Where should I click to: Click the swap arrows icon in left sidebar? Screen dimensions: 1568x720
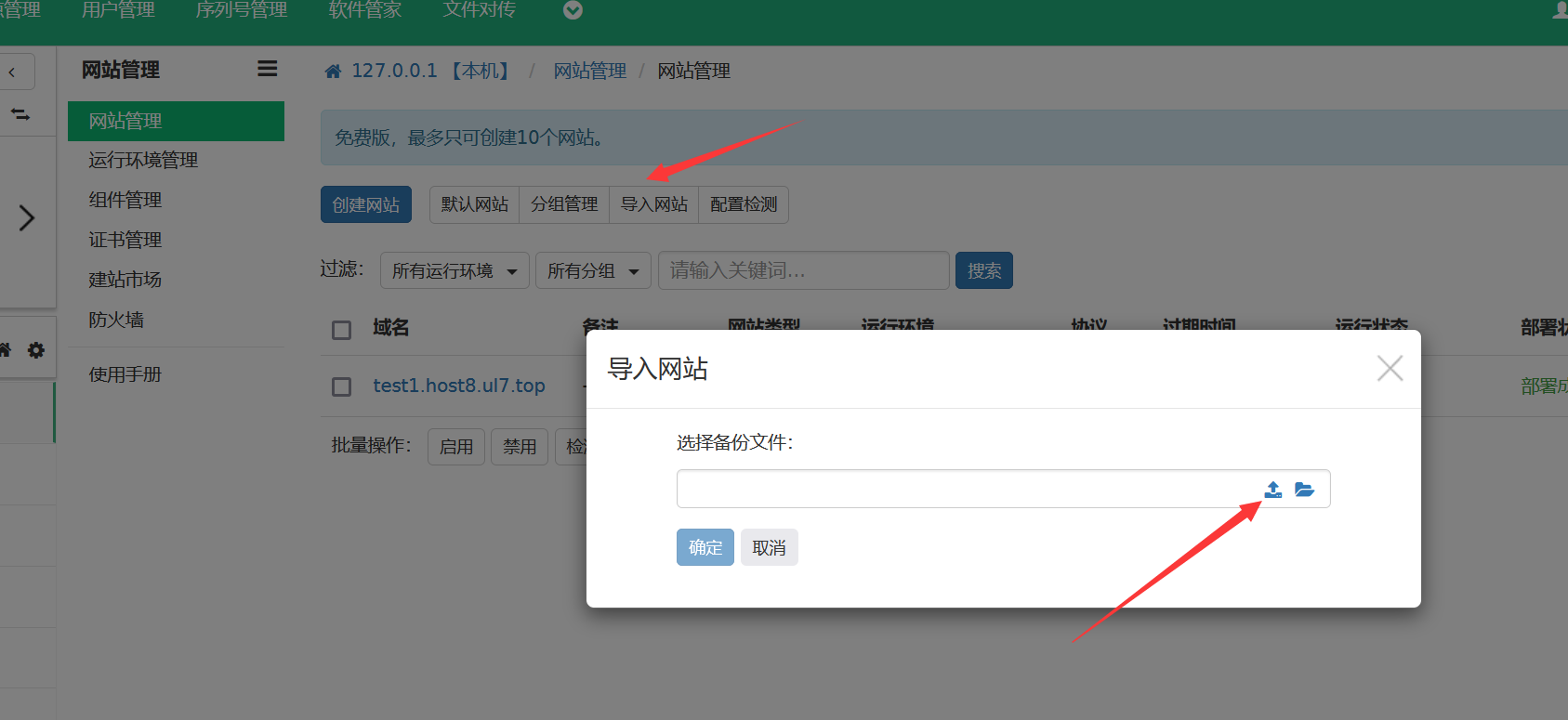[x=20, y=114]
